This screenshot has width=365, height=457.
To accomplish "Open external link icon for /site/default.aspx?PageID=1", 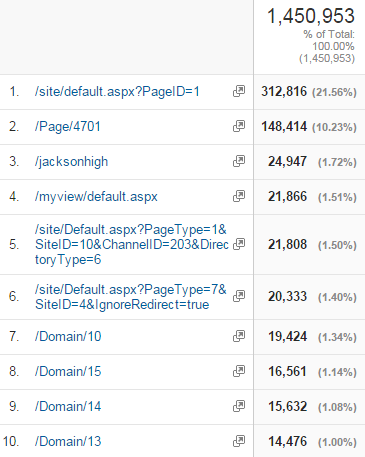I will [239, 91].
